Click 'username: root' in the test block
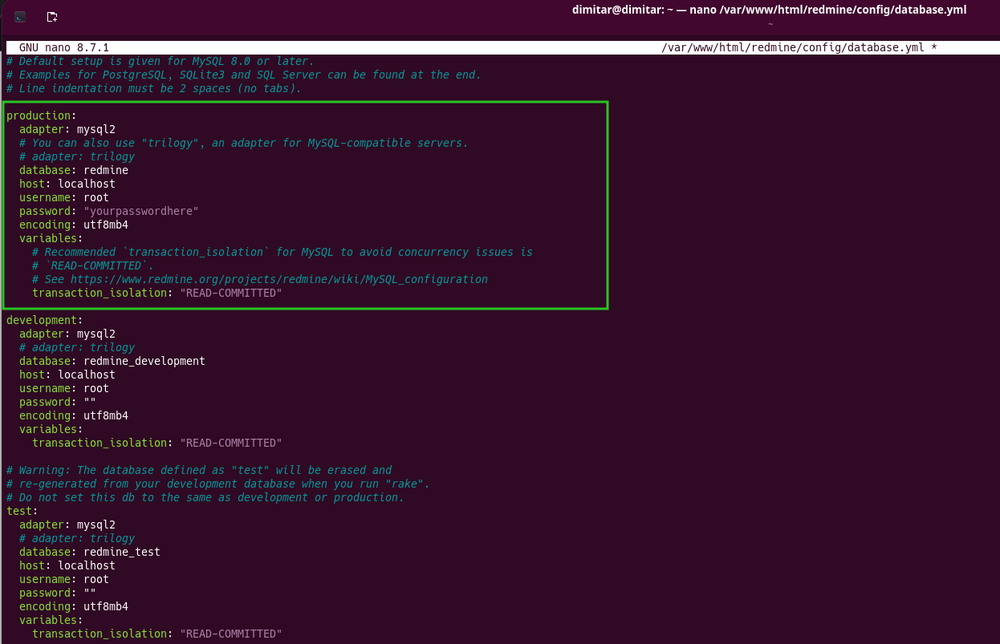Screen dimensions: 1000x644 click(64, 580)
